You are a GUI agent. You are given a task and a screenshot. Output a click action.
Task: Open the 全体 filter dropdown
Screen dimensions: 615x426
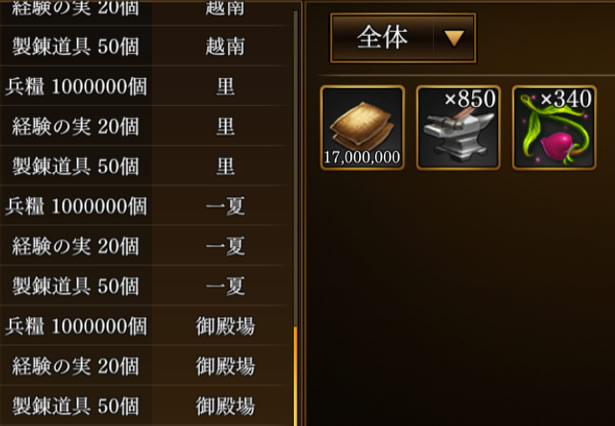tap(403, 38)
